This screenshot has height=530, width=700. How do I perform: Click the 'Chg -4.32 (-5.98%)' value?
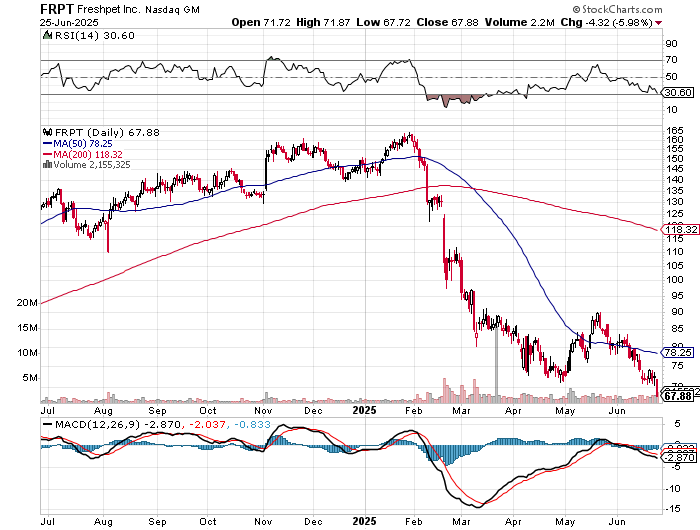coord(607,22)
